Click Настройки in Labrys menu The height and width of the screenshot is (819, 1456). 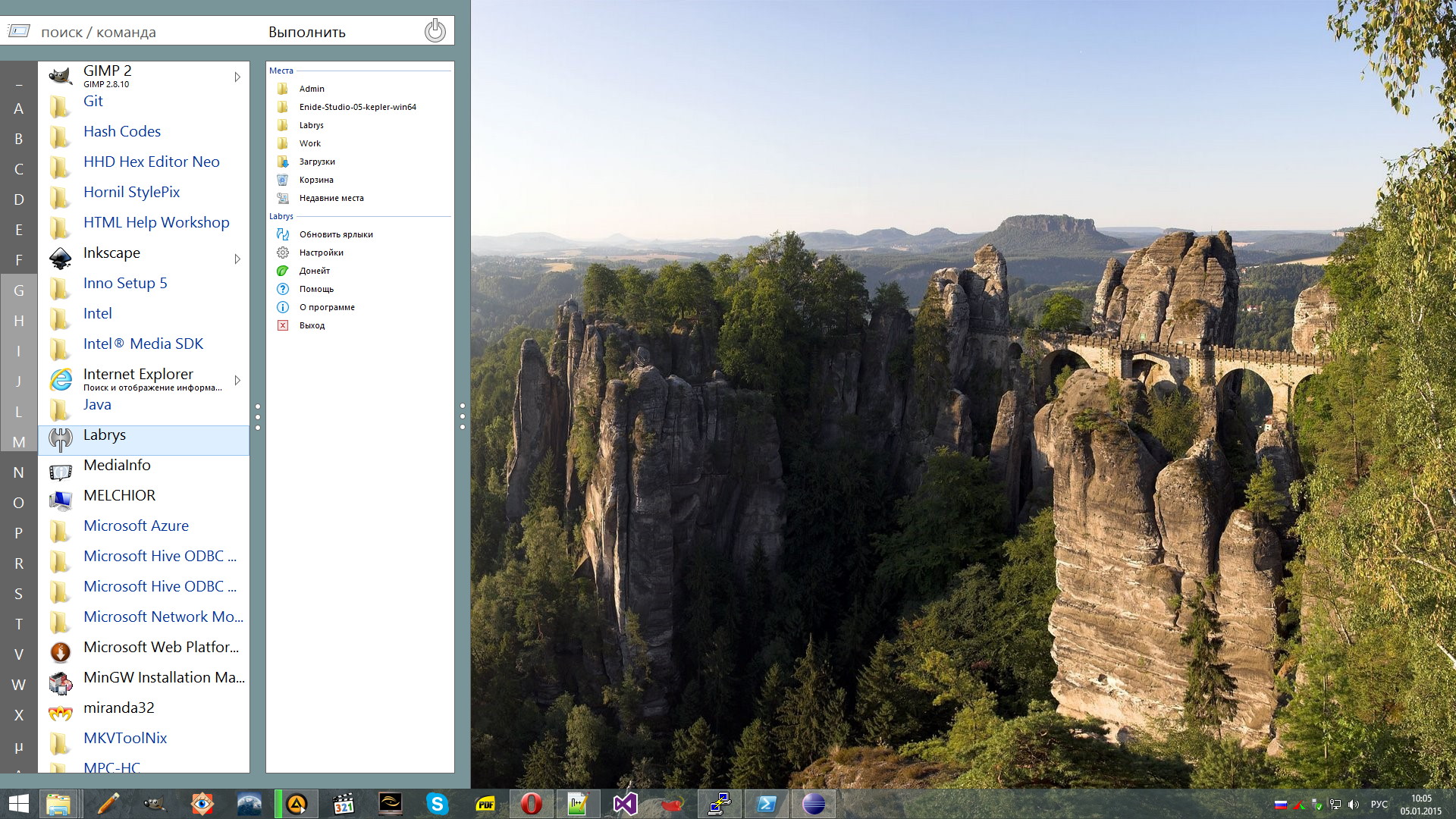[x=321, y=253]
